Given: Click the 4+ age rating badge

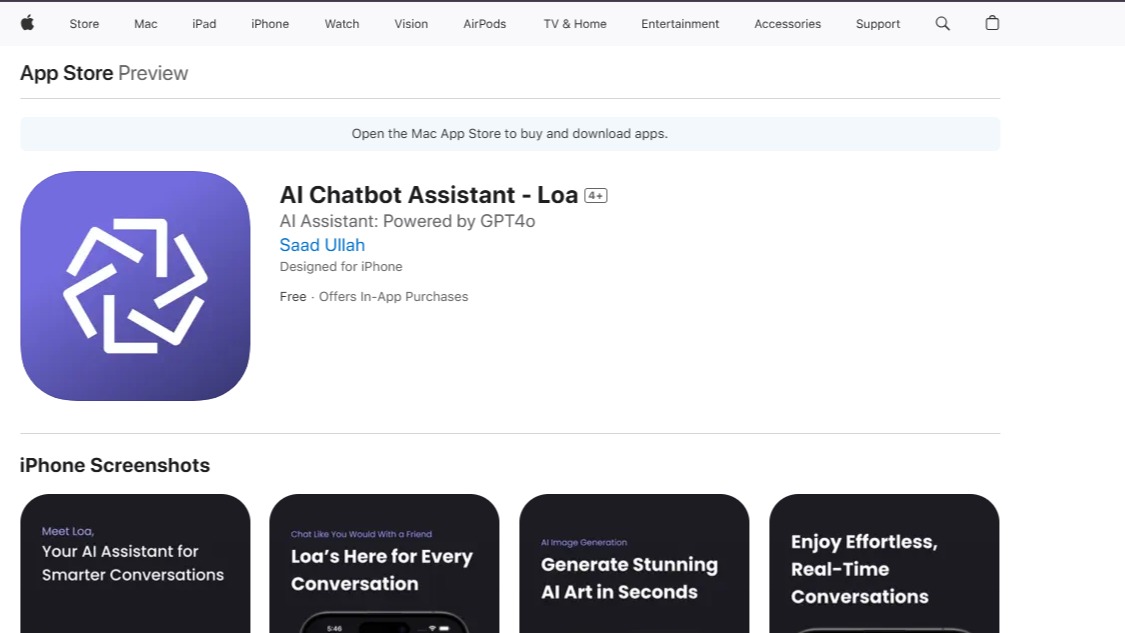Looking at the screenshot, I should point(596,196).
